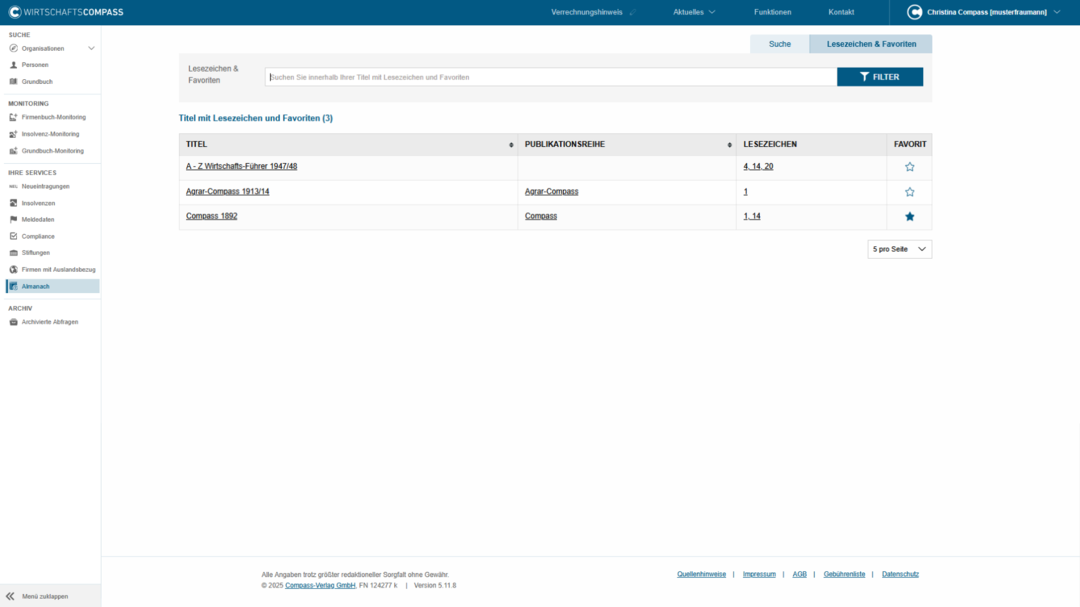This screenshot has width=1080, height=607.
Task: Select the Grundbuch icon in sidebar
Action: click(x=13, y=81)
